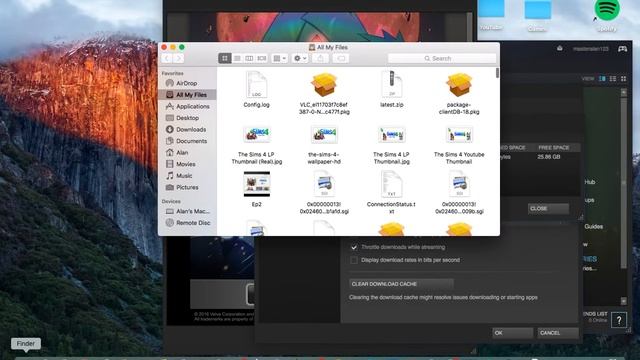The image size is (640, 360).
Task: Select Remote Disc in the sidebar
Action: coord(187,223)
